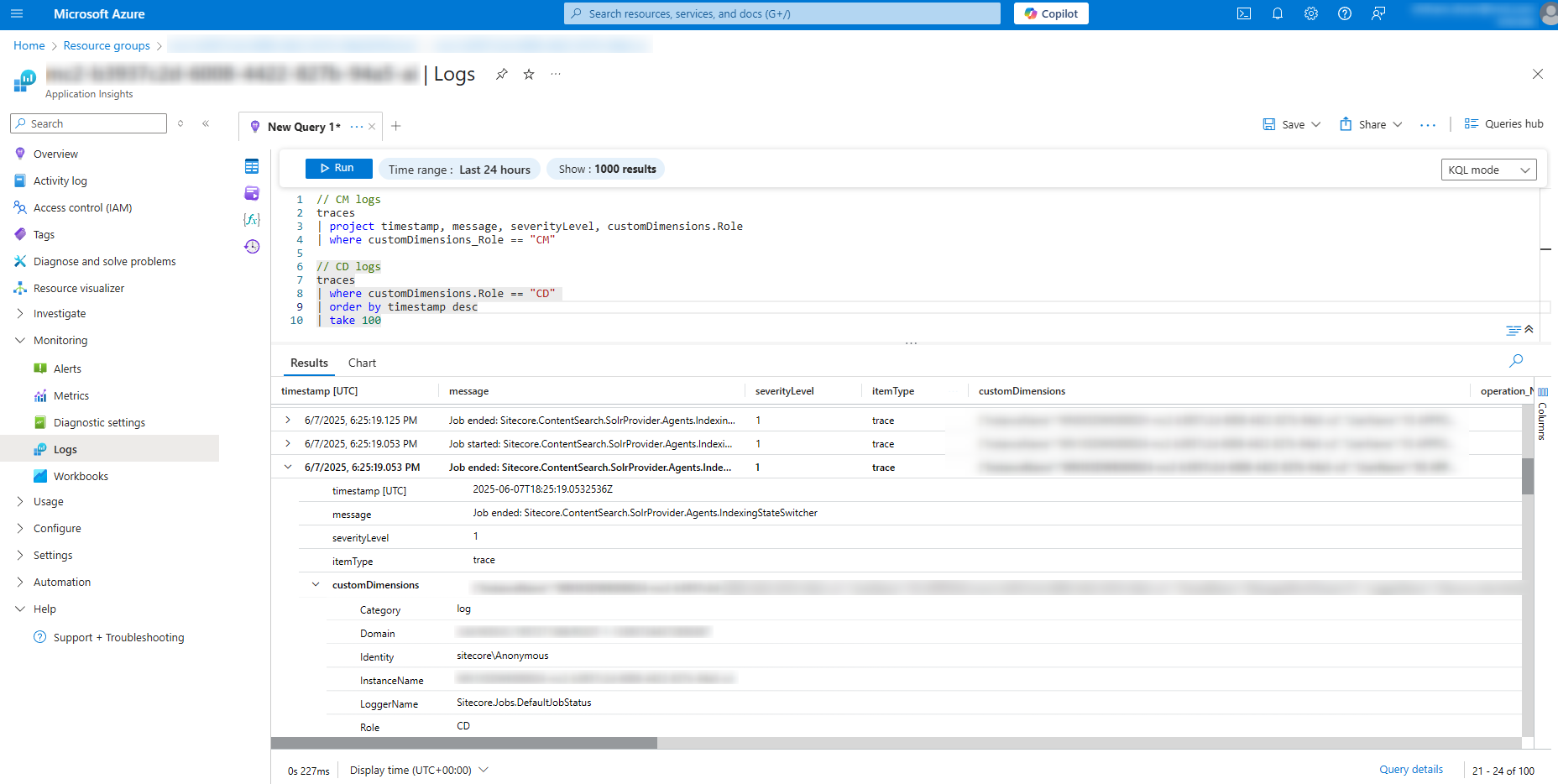Image resolution: width=1558 pixels, height=784 pixels.
Task: Collapse the Monitoring section
Action: pyautogui.click(x=20, y=340)
